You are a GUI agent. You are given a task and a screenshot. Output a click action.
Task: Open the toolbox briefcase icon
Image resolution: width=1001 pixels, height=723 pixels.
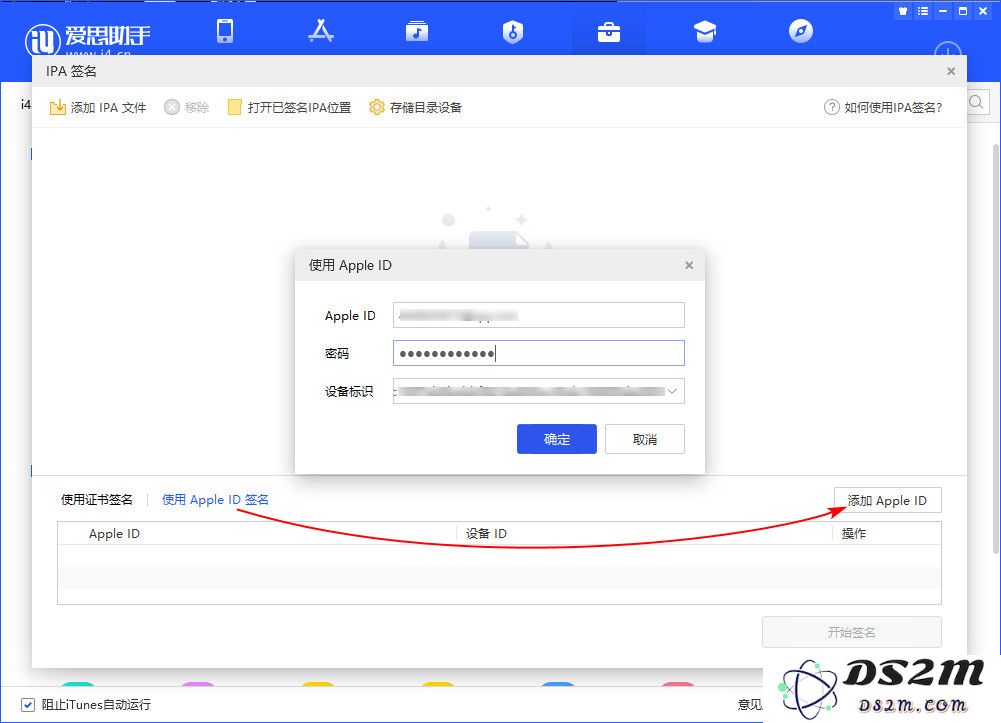(x=608, y=32)
